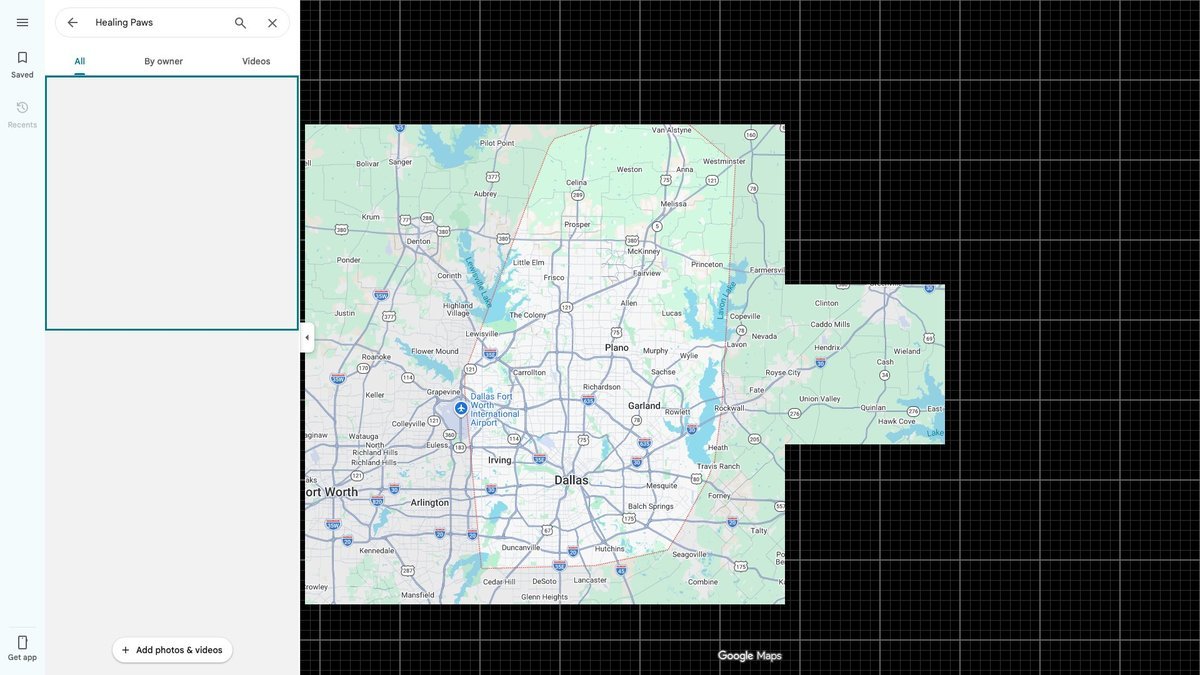Click the Irving label on map
The height and width of the screenshot is (675, 1200).
[499, 460]
